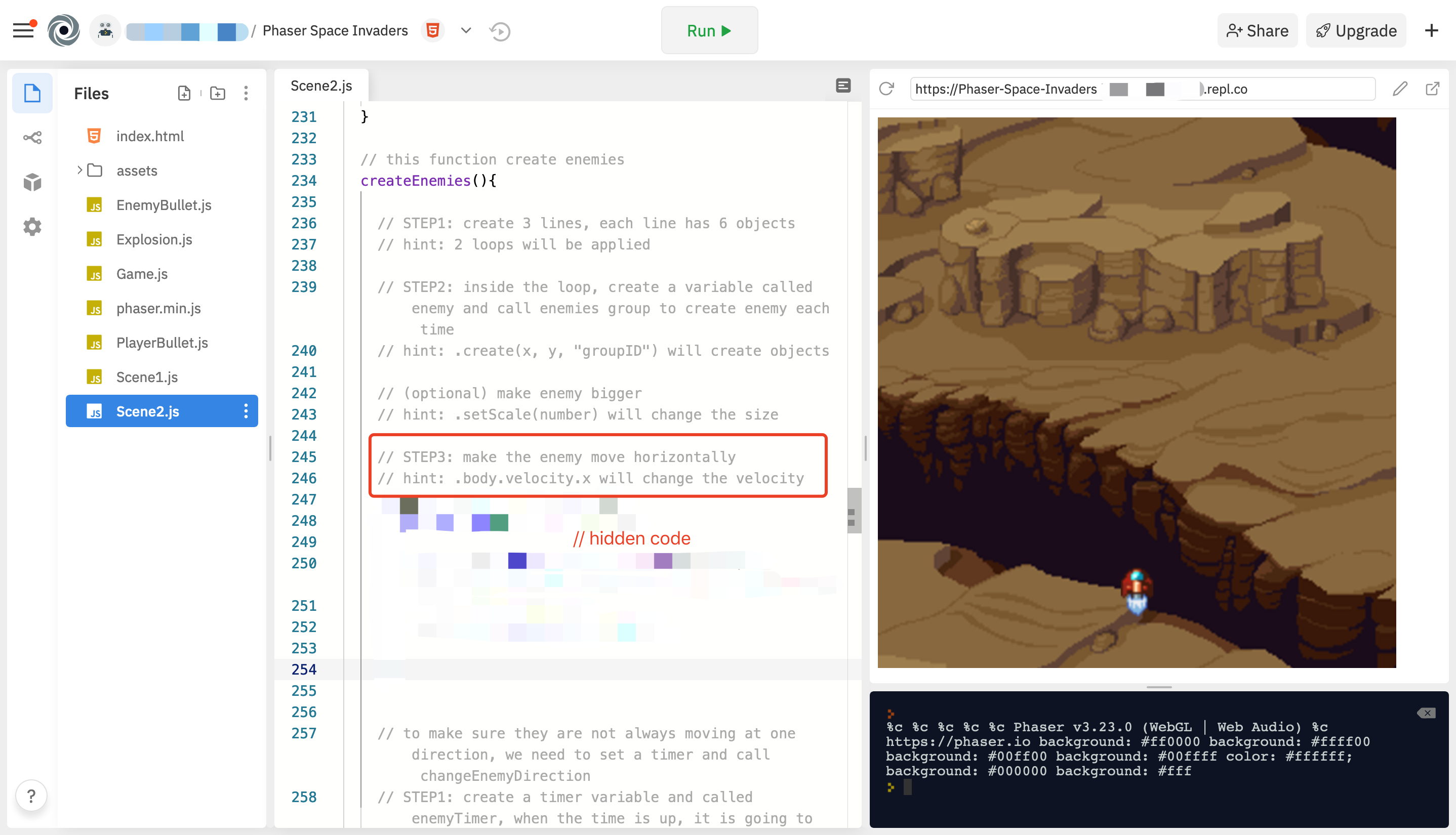Open the packages cube icon

(32, 182)
